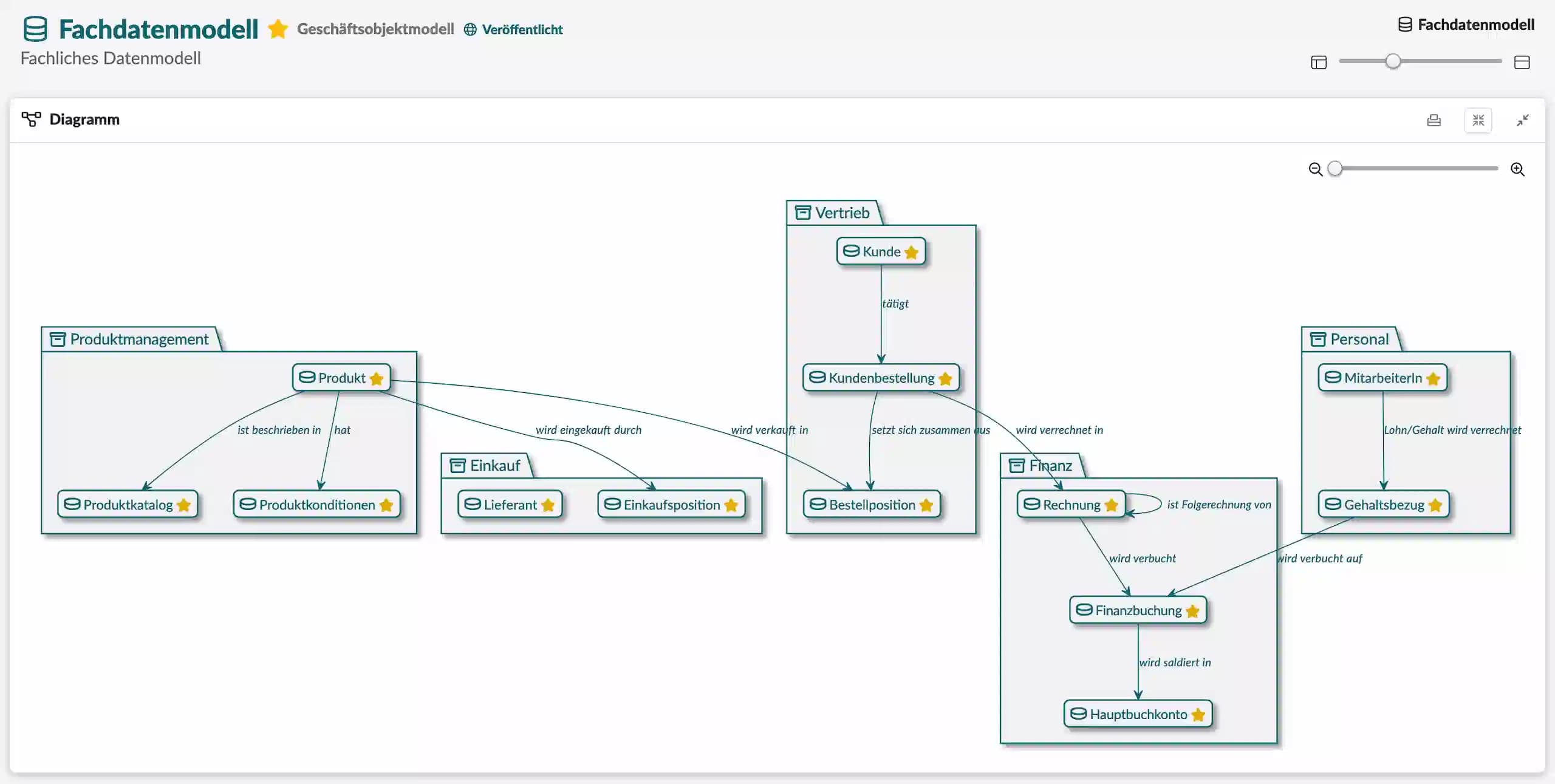Screen dimensions: 1555x784
Task: Click the Finanz package box icon
Action: 1016,466
